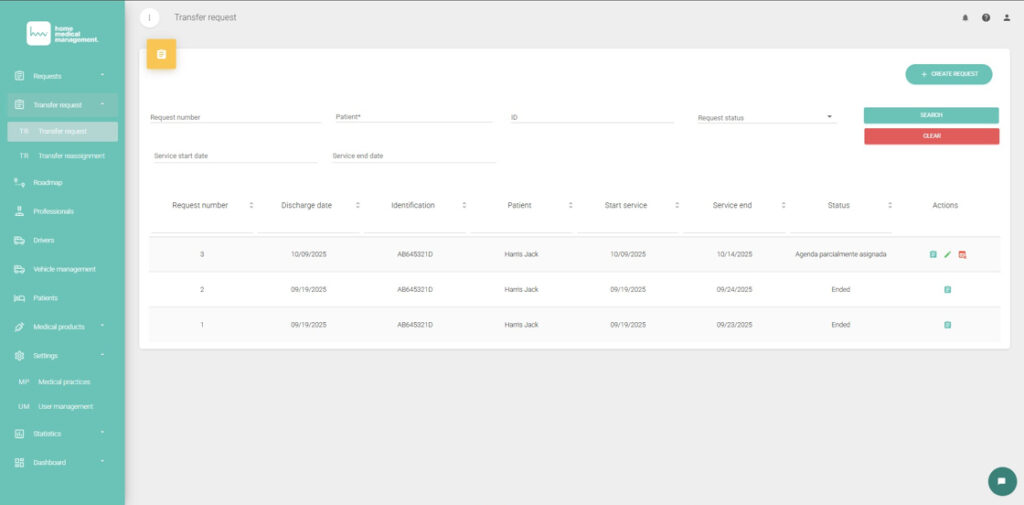Open the chat bubble widget
Screen dimensions: 1024x505
(x=1001, y=481)
